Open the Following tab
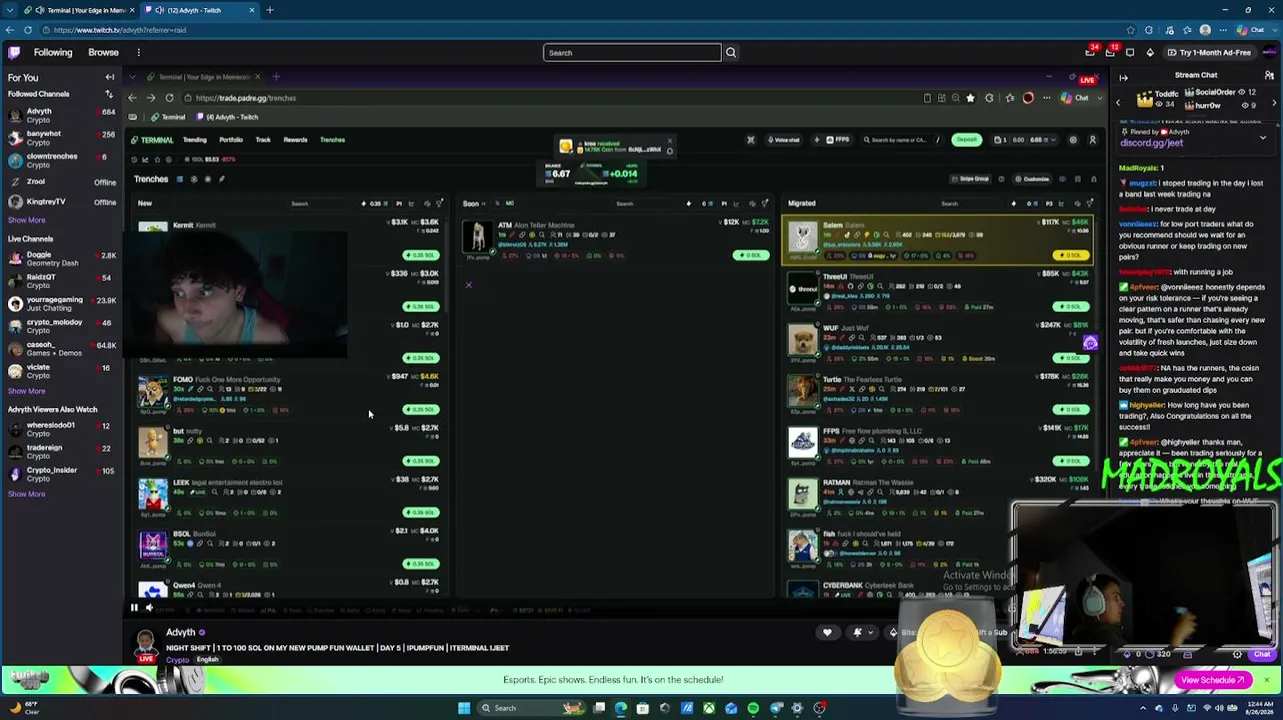This screenshot has width=1283, height=720. pyautogui.click(x=53, y=52)
